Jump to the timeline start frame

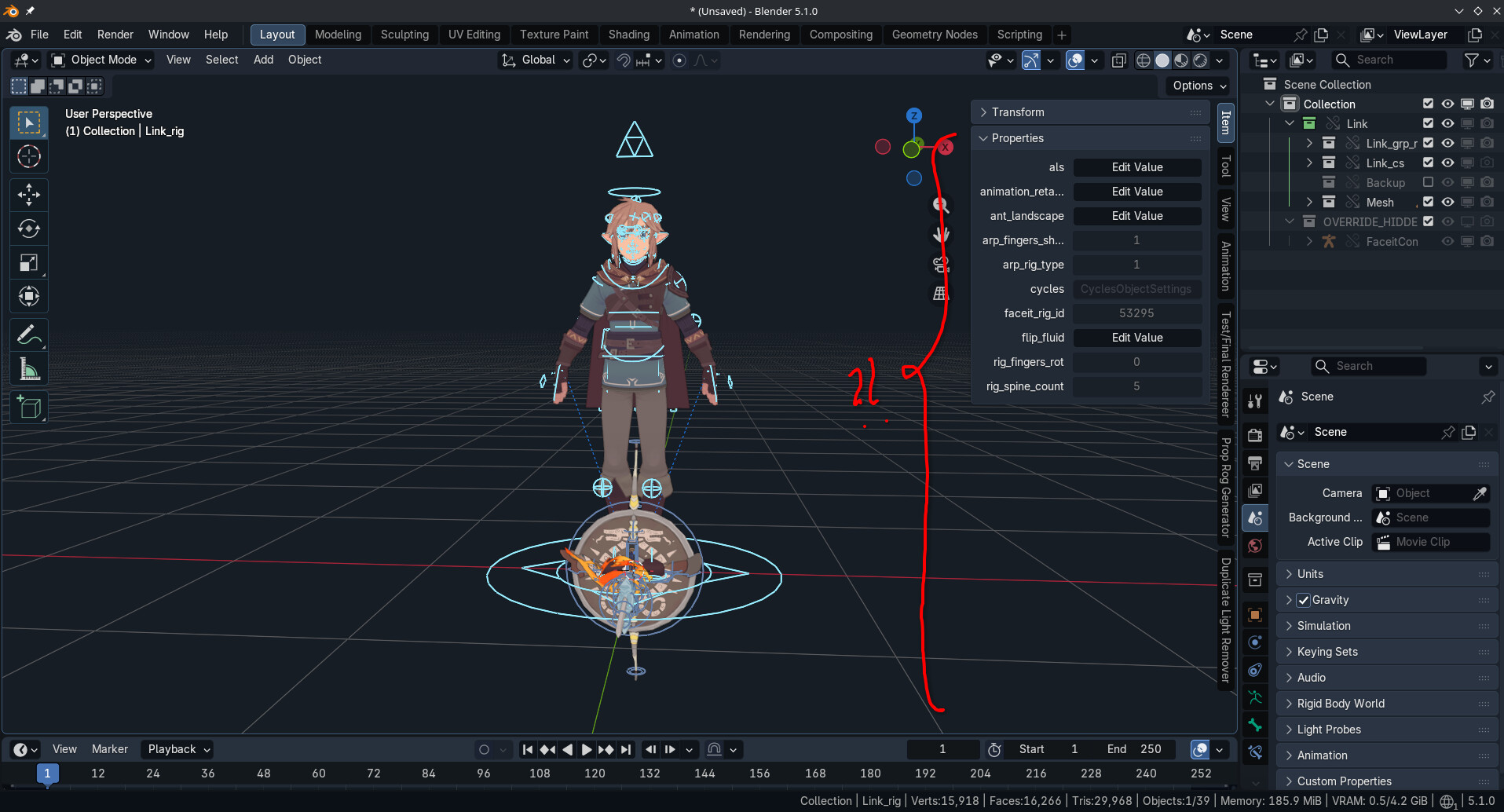(x=528, y=750)
